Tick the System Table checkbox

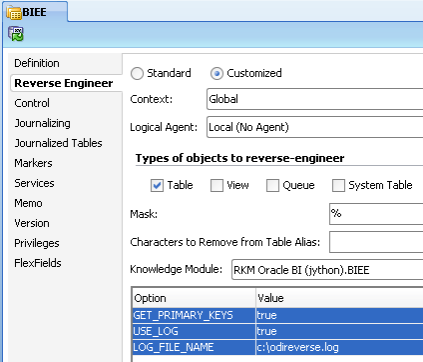[338, 185]
